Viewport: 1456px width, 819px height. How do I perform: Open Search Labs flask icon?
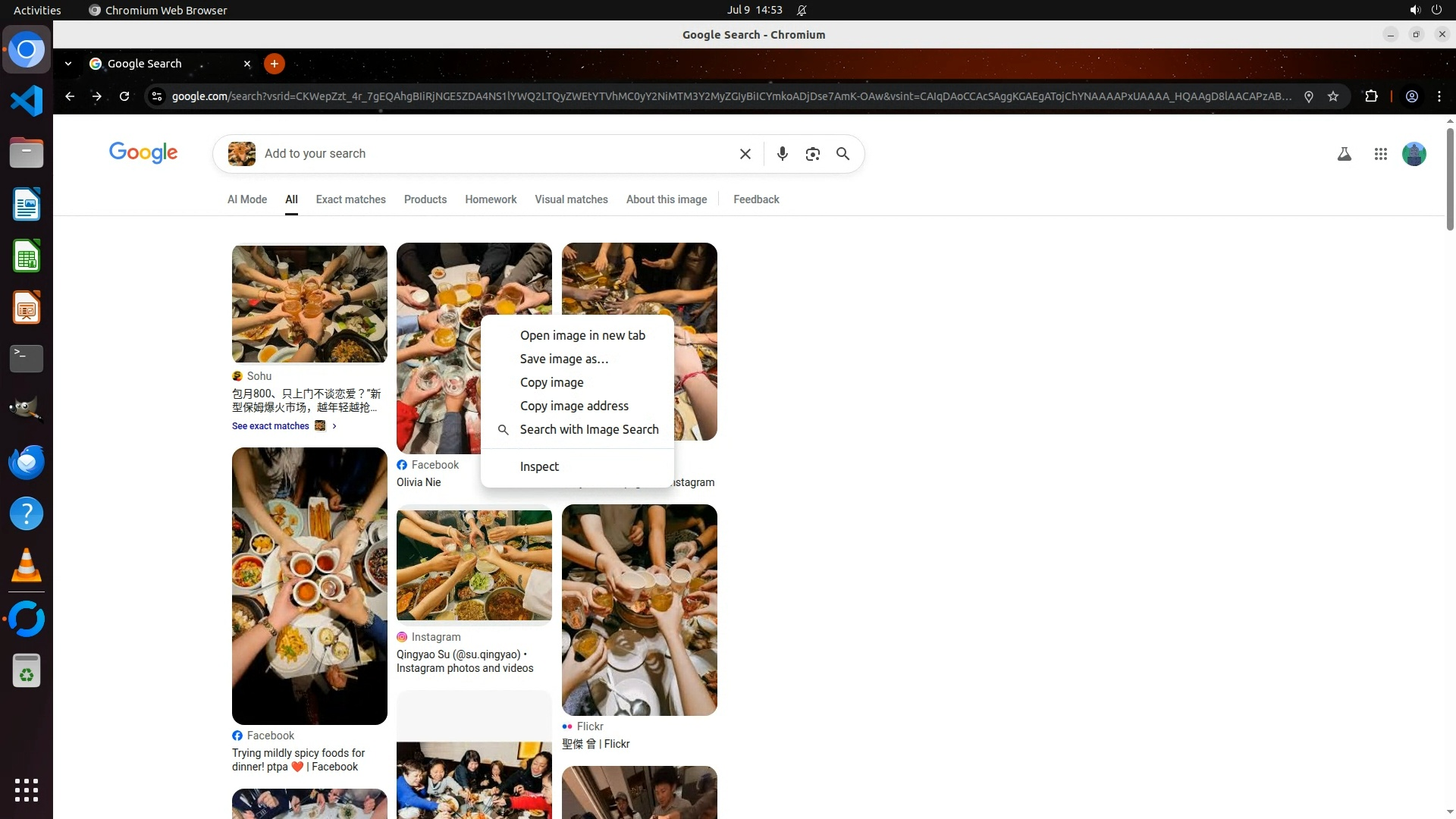click(1344, 154)
